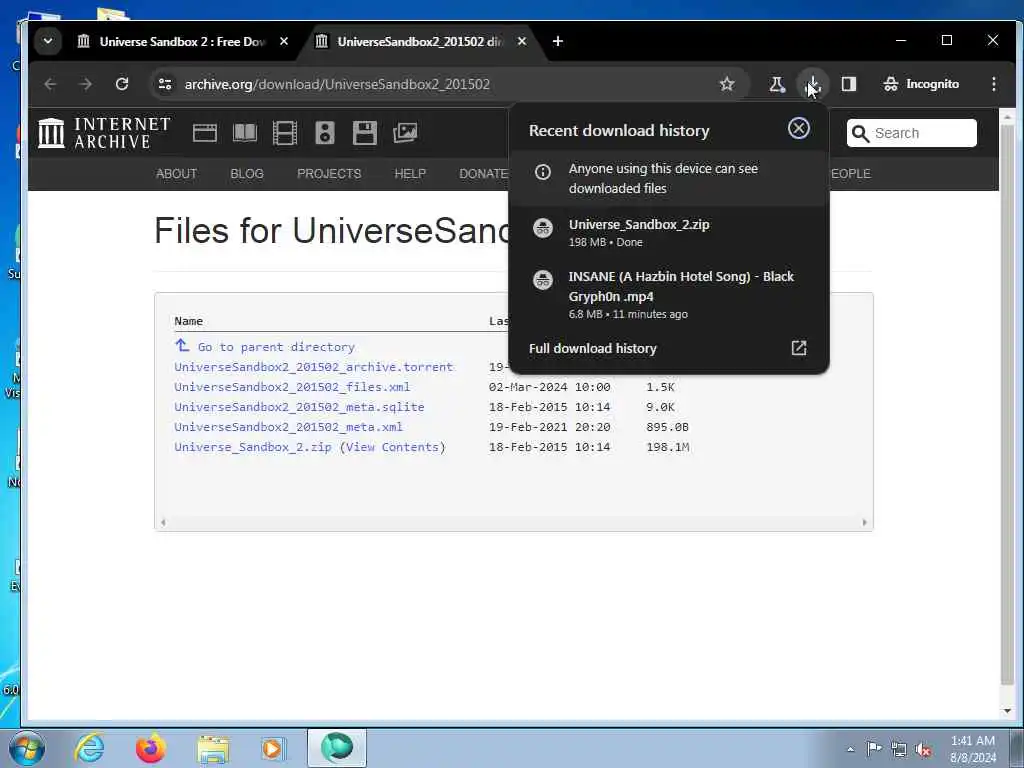
Task: Open the DONATE menu item
Action: [484, 174]
